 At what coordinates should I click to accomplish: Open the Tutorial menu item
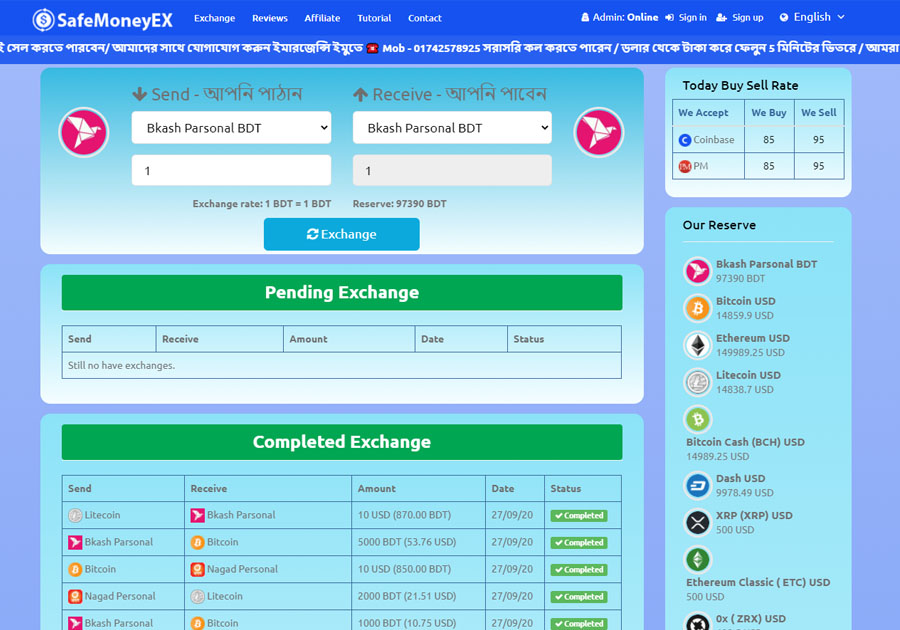374,18
